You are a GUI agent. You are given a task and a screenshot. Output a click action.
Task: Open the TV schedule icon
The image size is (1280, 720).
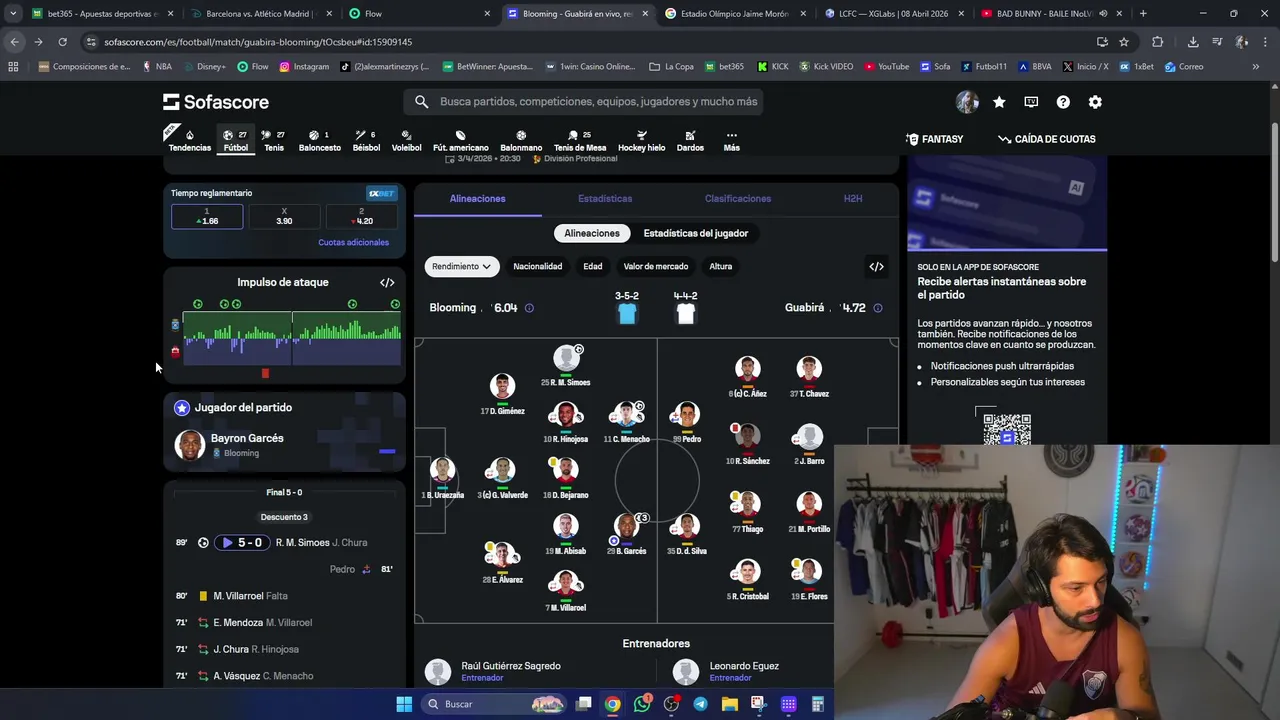click(1031, 102)
